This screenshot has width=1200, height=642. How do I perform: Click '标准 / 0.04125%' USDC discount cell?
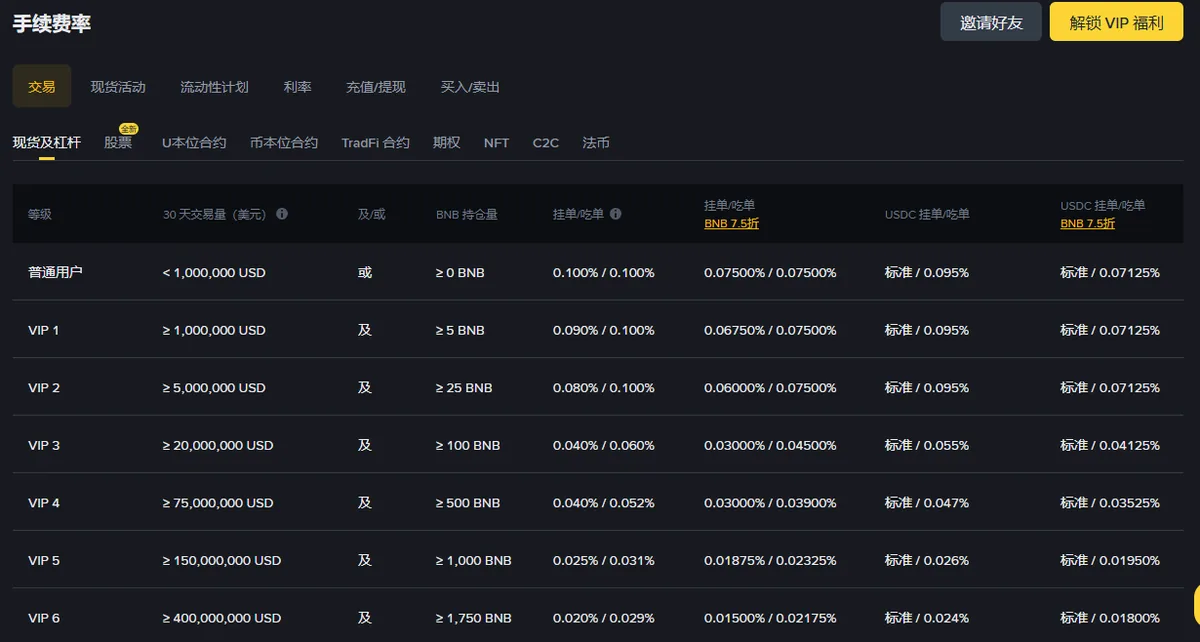pos(1110,445)
